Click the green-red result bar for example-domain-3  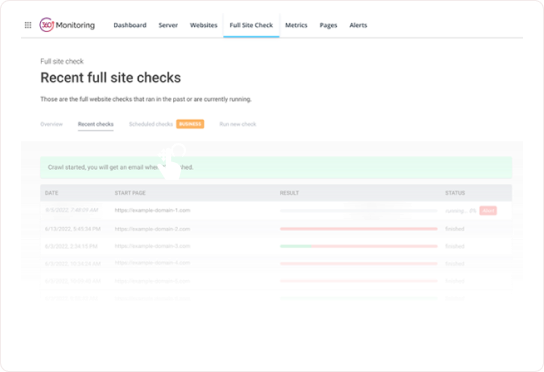point(359,246)
